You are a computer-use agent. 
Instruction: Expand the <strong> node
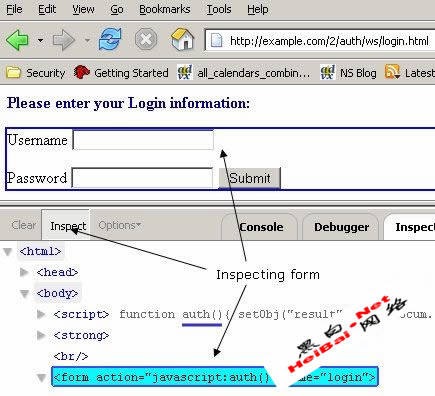(x=41, y=335)
